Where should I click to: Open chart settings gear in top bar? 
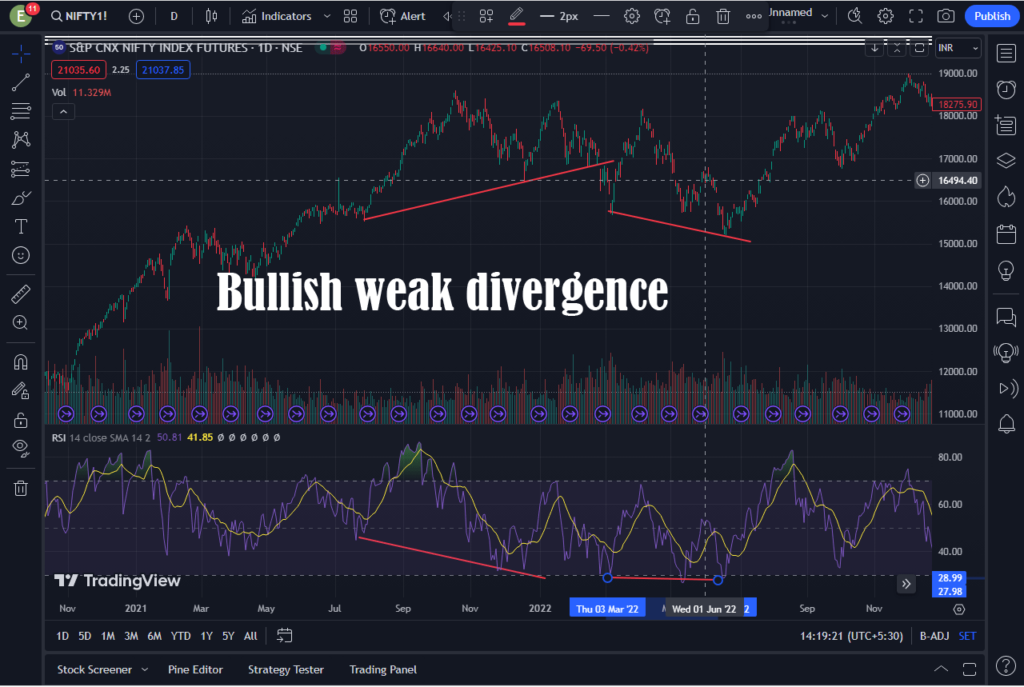pyautogui.click(x=885, y=16)
